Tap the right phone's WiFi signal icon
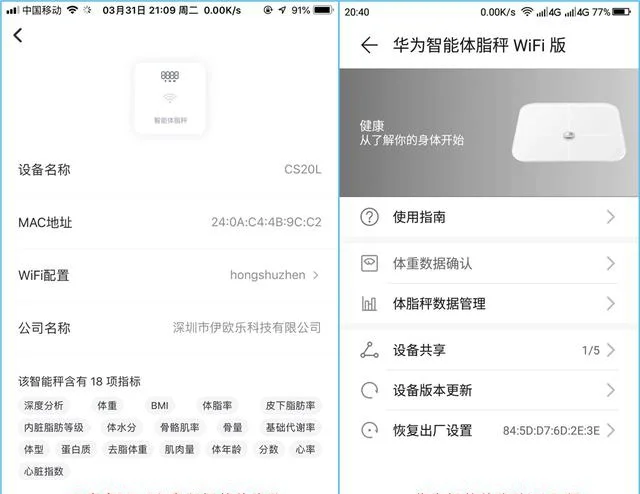The height and width of the screenshot is (494, 640). pos(527,12)
